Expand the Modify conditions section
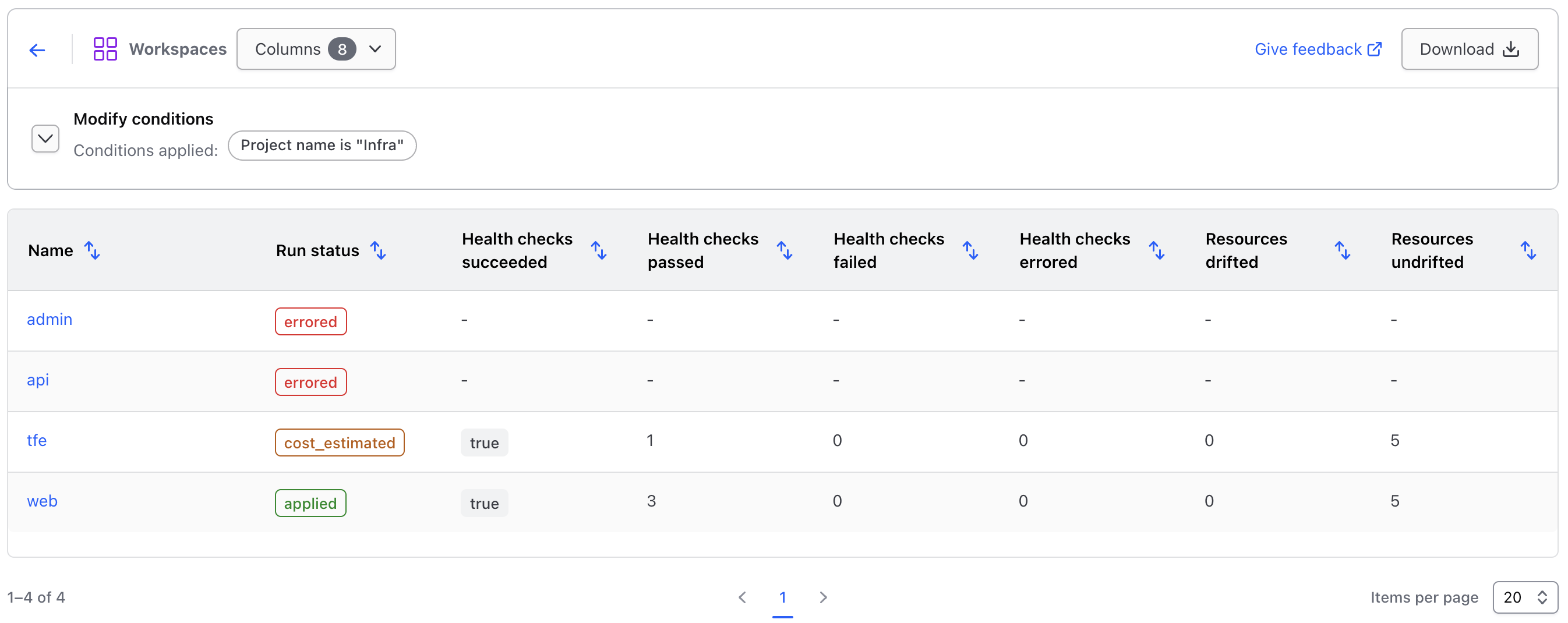 point(45,138)
